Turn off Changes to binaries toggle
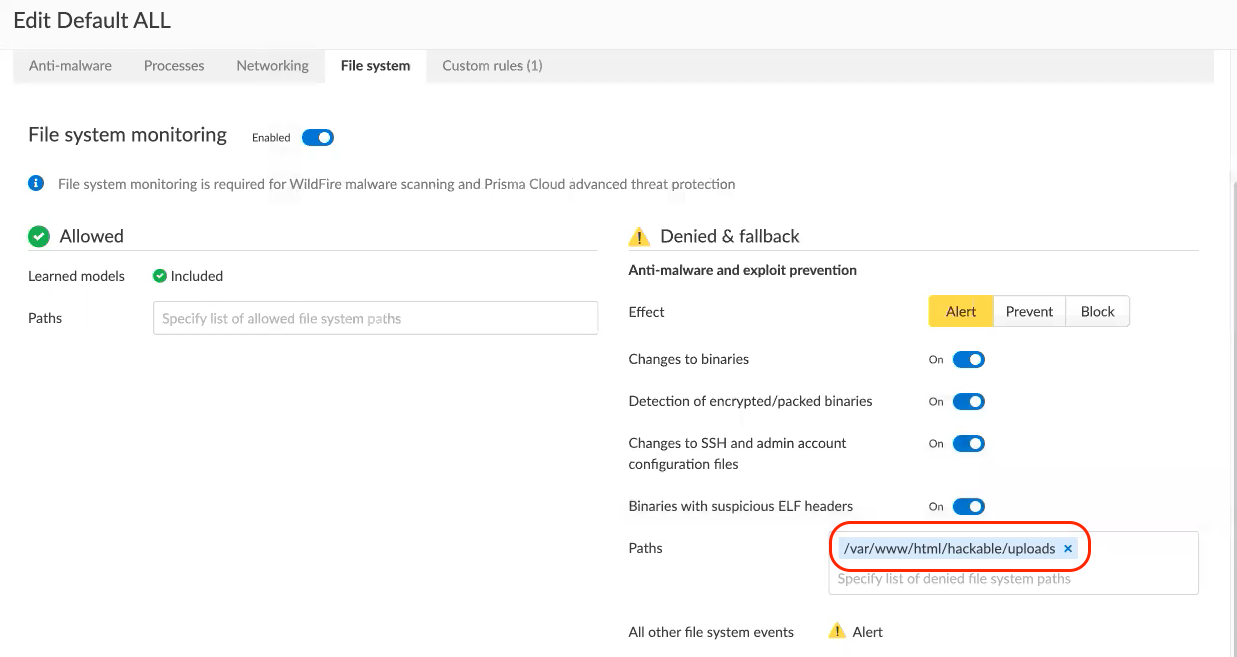Image resolution: width=1237 pixels, height=657 pixels. point(968,359)
